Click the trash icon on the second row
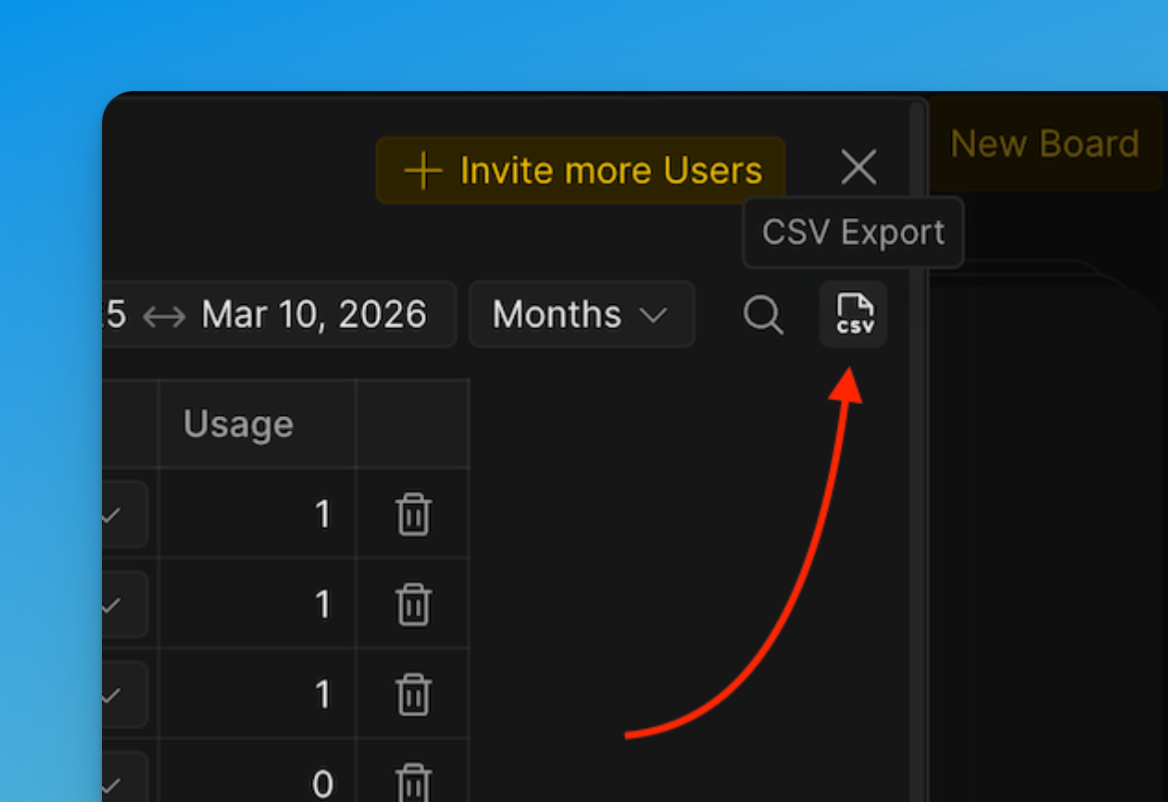 [412, 604]
